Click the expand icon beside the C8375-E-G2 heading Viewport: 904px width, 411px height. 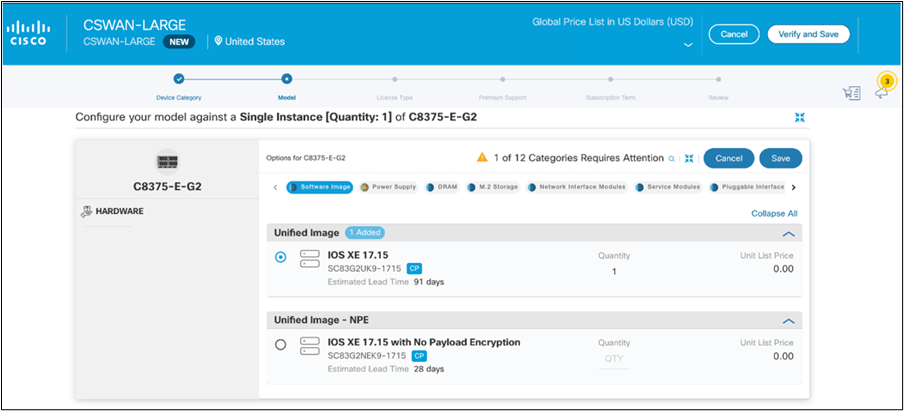[x=800, y=118]
